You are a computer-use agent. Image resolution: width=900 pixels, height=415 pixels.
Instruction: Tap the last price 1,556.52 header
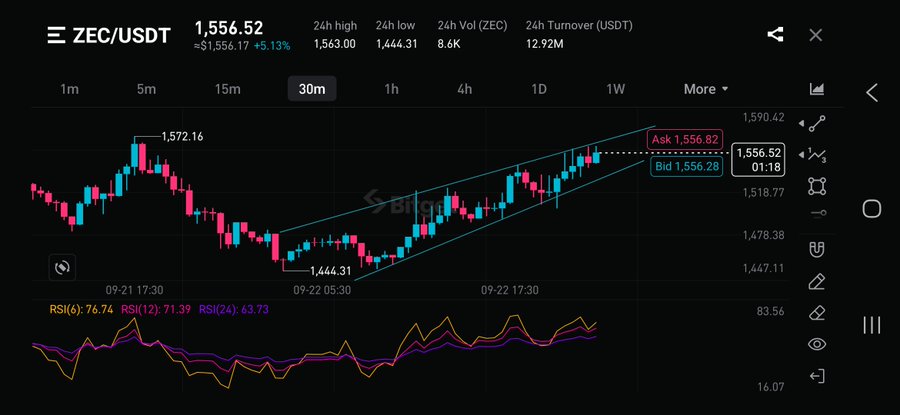click(x=228, y=28)
